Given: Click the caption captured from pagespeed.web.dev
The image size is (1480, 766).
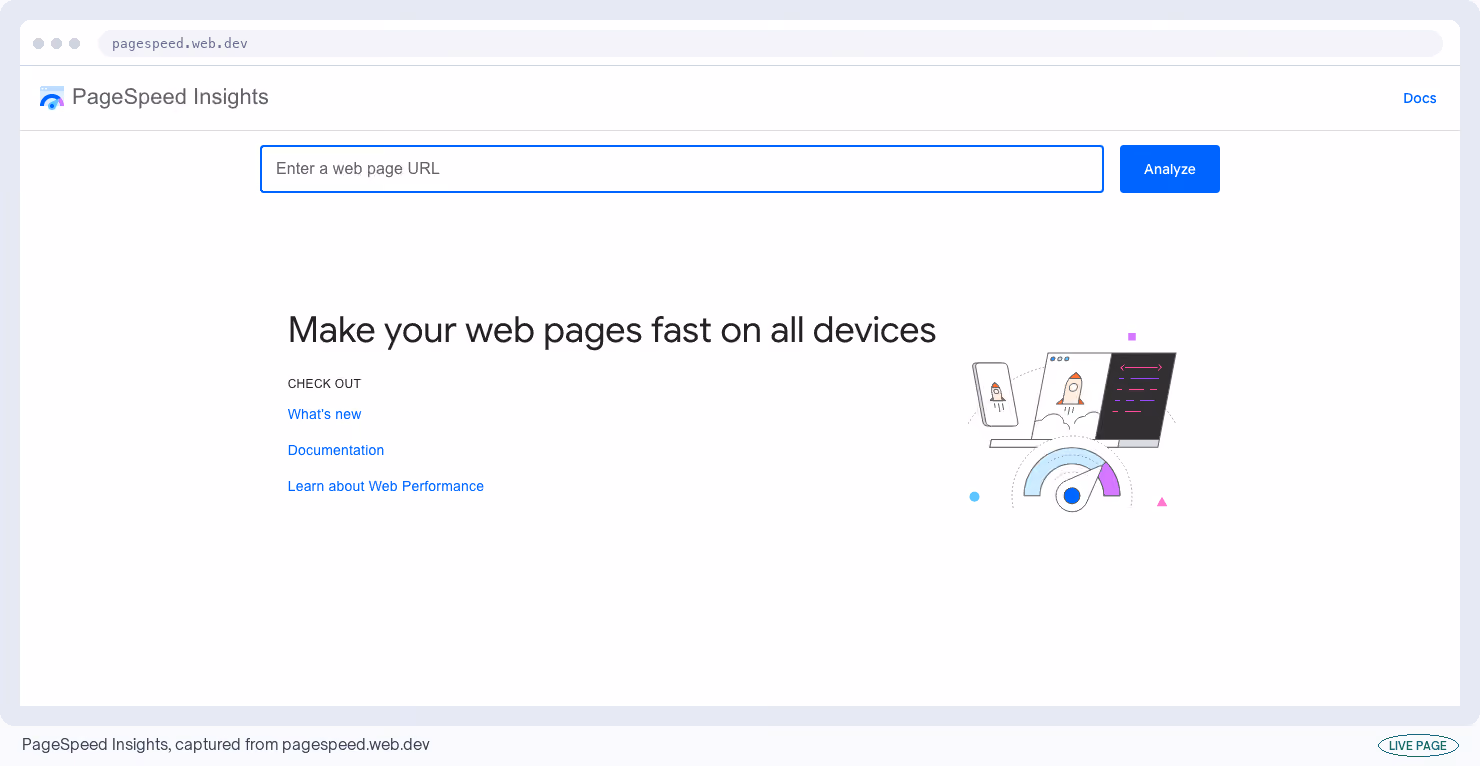Looking at the screenshot, I should point(226,745).
